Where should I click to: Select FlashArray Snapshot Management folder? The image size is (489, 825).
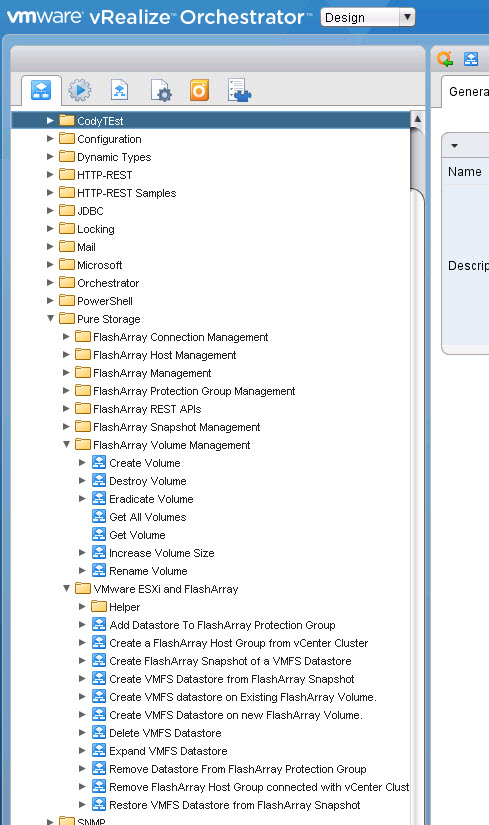(168, 427)
